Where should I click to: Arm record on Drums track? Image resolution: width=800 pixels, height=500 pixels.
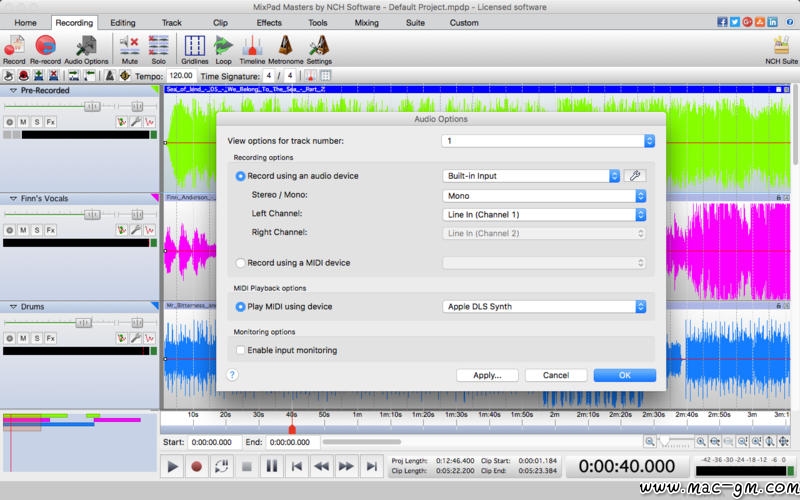pos(9,338)
